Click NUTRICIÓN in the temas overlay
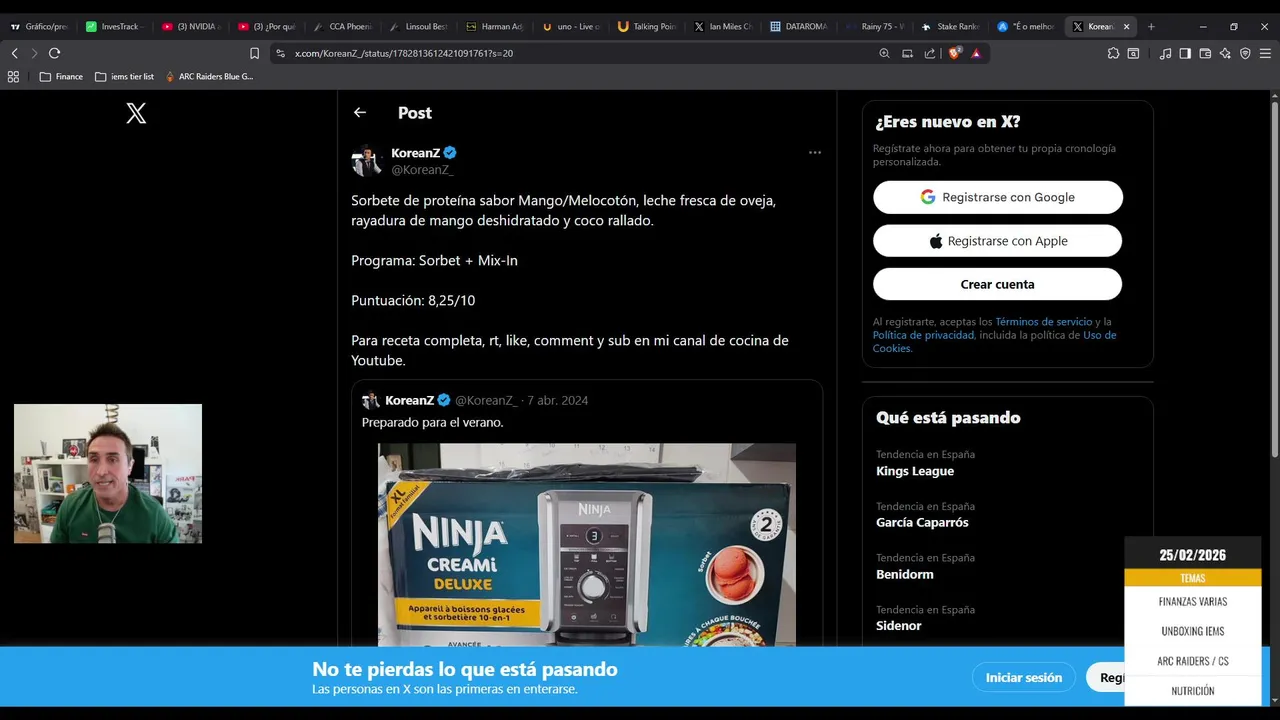 point(1193,691)
